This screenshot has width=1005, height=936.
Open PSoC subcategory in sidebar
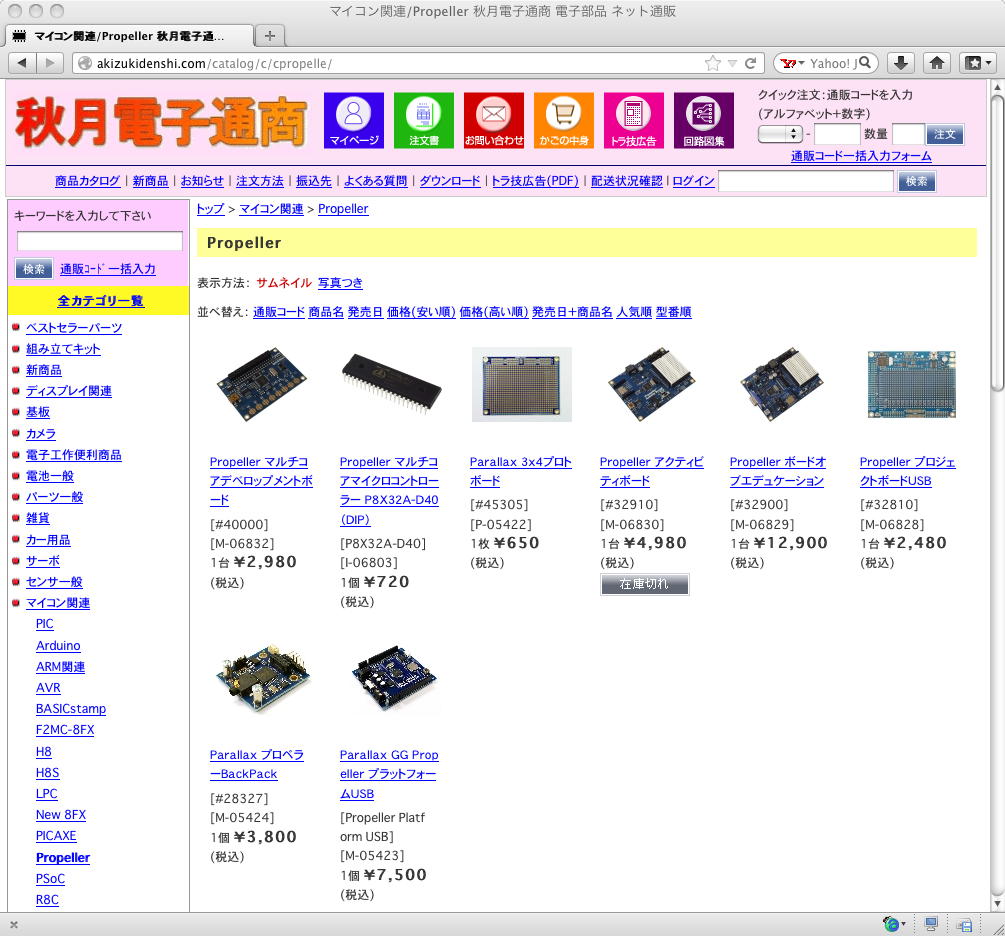coord(50,878)
